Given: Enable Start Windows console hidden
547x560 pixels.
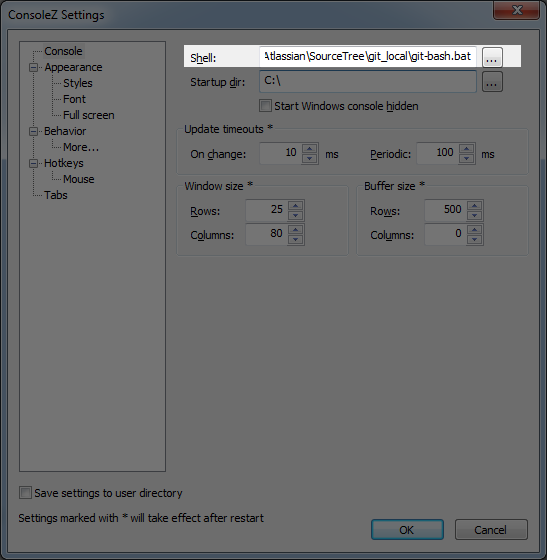Looking at the screenshot, I should point(265,106).
